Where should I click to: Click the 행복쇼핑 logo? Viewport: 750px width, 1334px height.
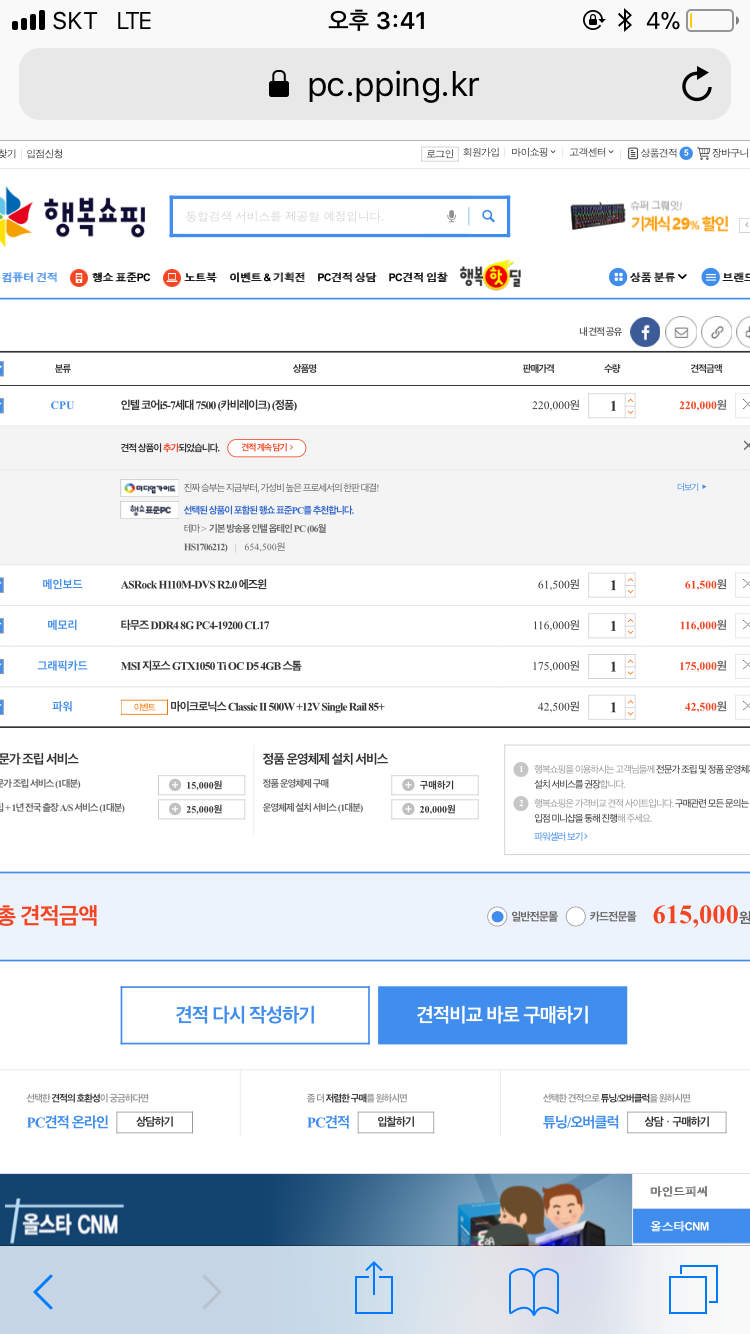pos(73,216)
